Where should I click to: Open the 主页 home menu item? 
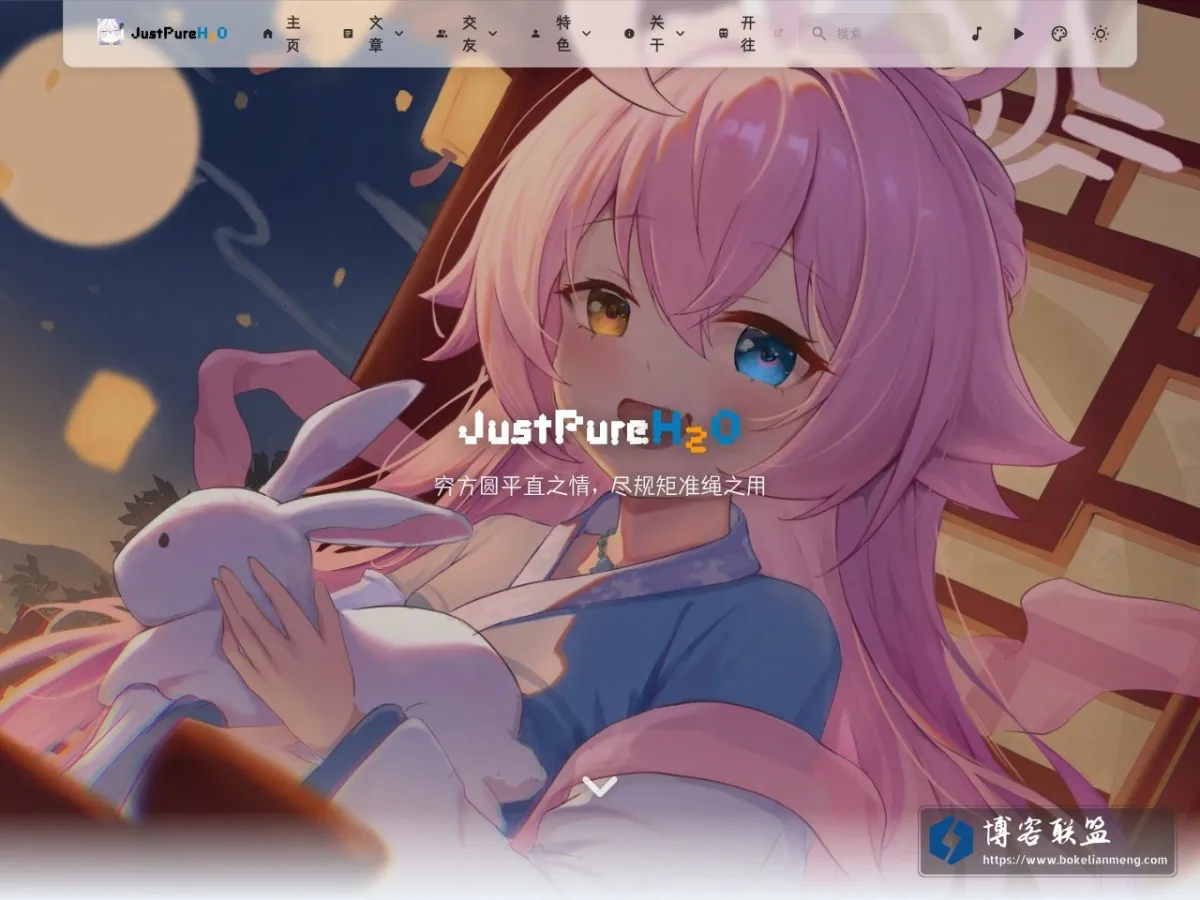click(282, 33)
